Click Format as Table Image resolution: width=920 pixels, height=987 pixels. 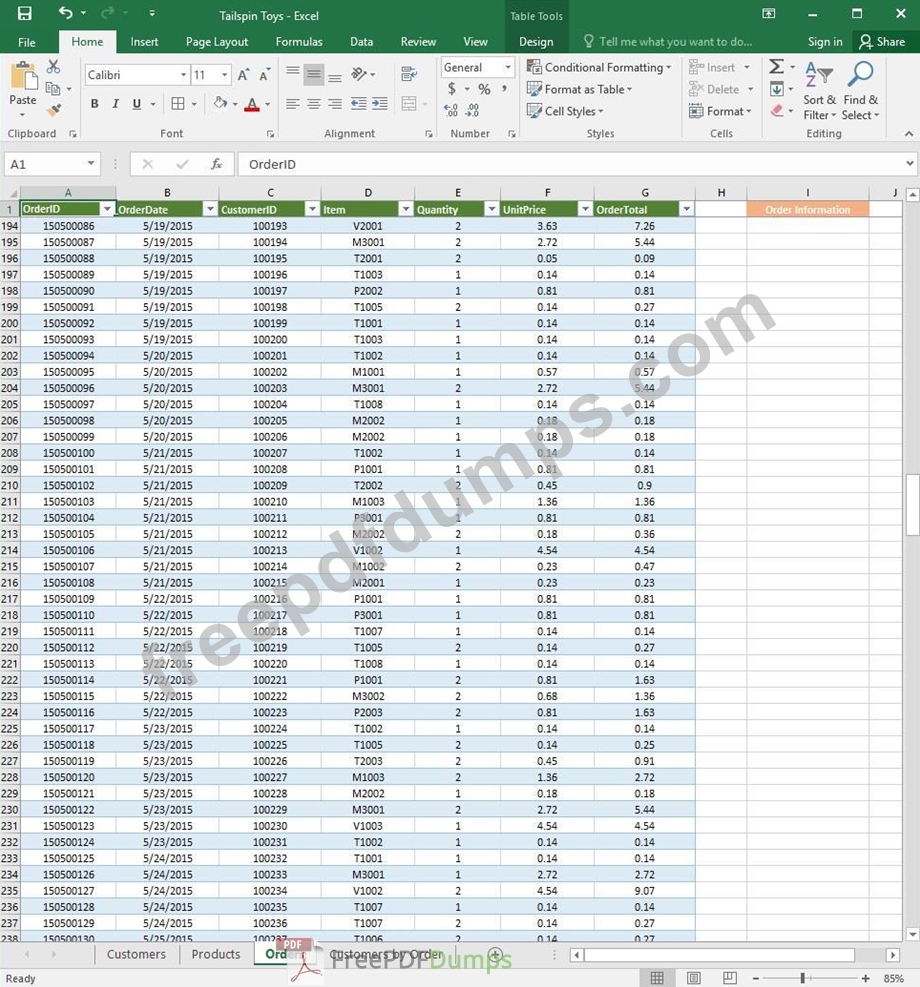pyautogui.click(x=580, y=89)
